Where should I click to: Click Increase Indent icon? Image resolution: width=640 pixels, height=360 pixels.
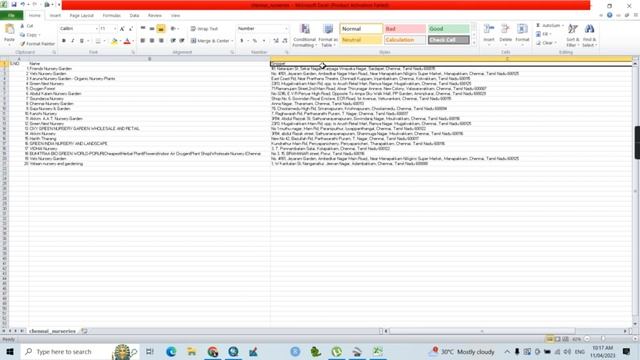pos(182,41)
